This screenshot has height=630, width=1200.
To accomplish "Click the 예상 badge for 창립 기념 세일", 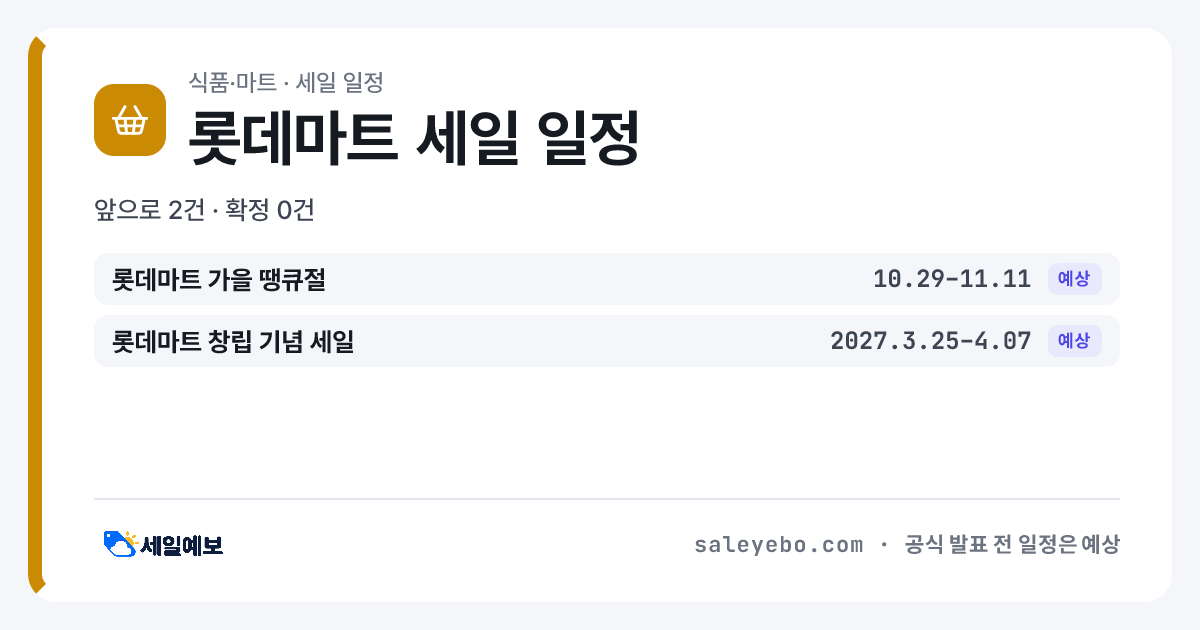I will pyautogui.click(x=1074, y=341).
